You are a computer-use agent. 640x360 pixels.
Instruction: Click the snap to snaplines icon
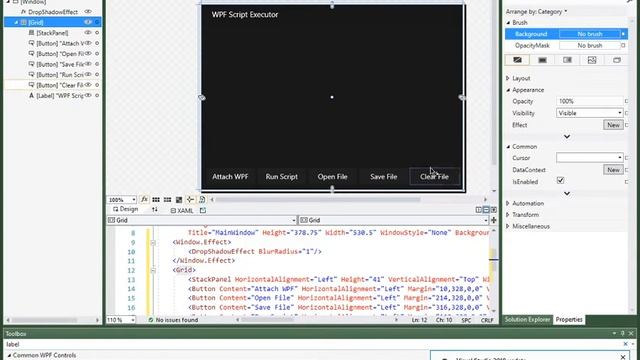(x=190, y=200)
